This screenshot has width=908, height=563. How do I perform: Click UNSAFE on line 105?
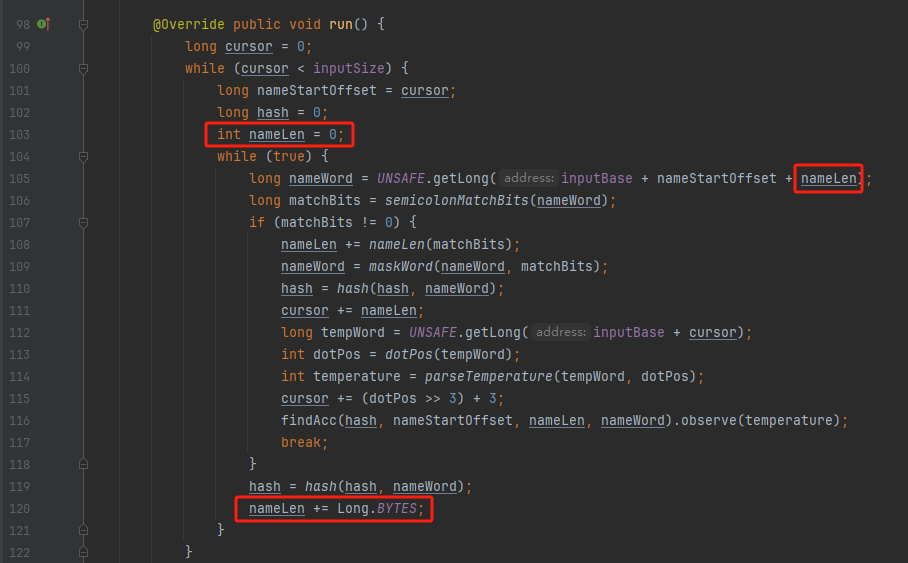401,178
